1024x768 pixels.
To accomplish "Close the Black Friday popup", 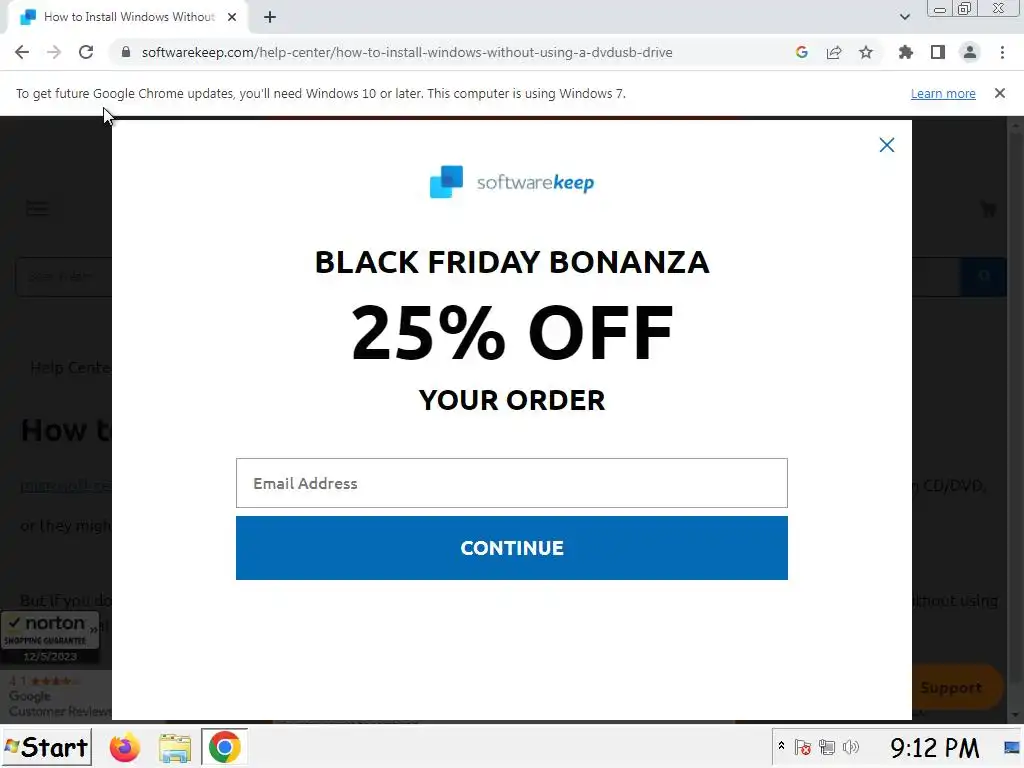I will pyautogui.click(x=886, y=145).
